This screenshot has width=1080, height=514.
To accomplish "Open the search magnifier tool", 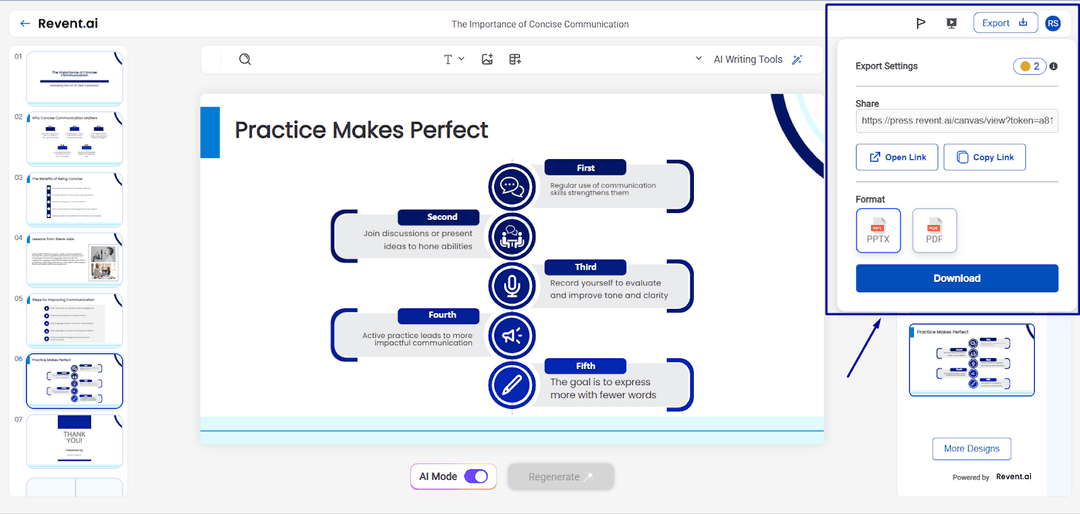I will (x=245, y=59).
